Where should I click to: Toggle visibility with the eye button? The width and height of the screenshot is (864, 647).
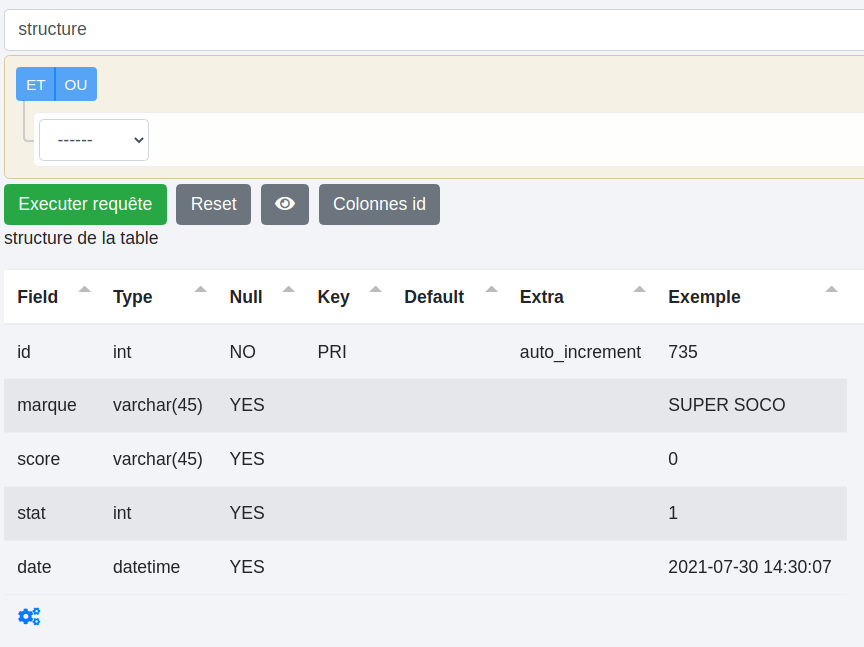(285, 204)
